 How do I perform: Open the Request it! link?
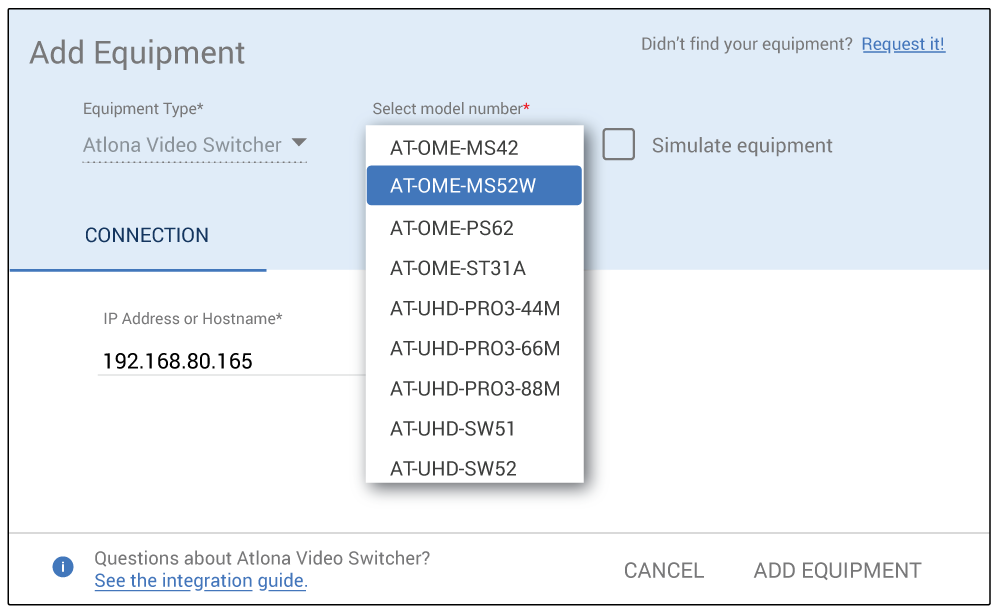(x=903, y=44)
